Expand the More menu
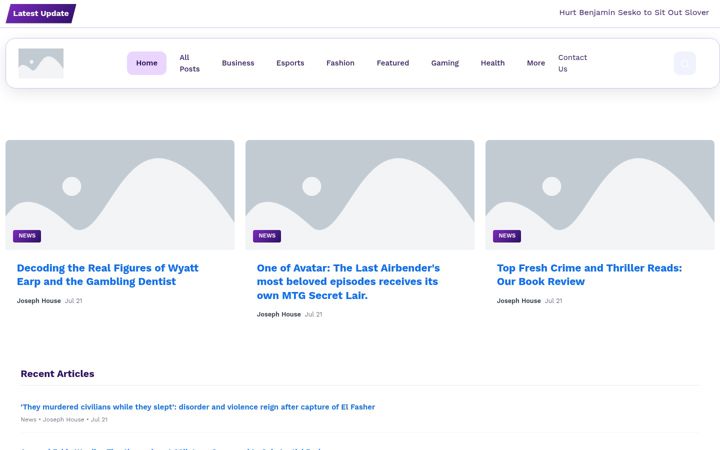Screen dimensions: 720x450 click(536, 63)
